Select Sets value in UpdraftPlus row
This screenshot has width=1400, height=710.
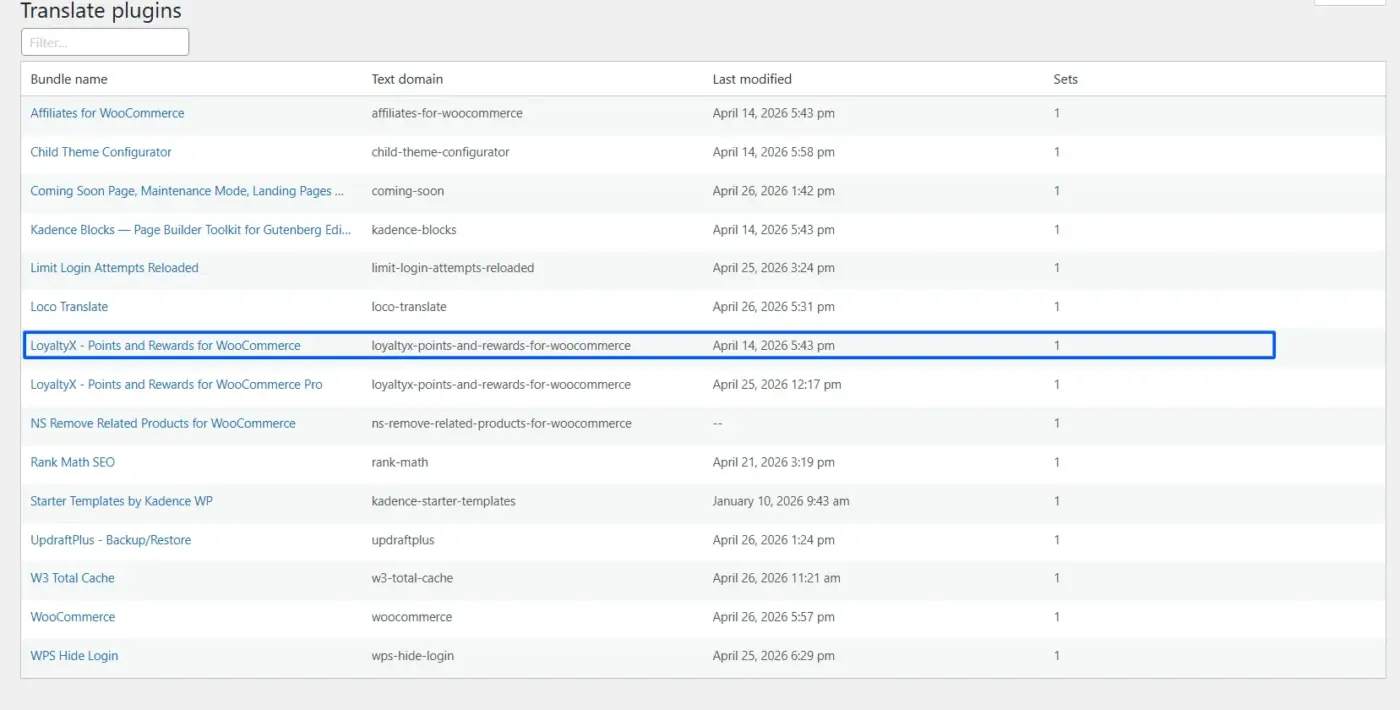click(1057, 540)
